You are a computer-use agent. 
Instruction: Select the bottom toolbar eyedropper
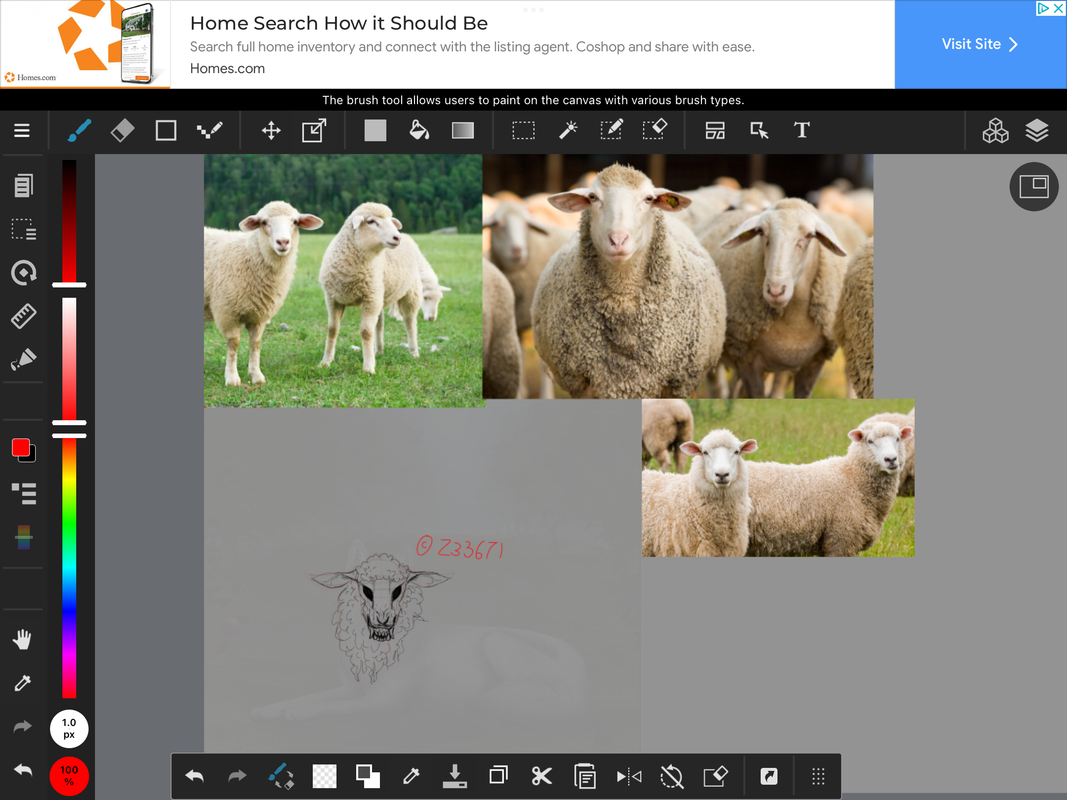(x=411, y=776)
